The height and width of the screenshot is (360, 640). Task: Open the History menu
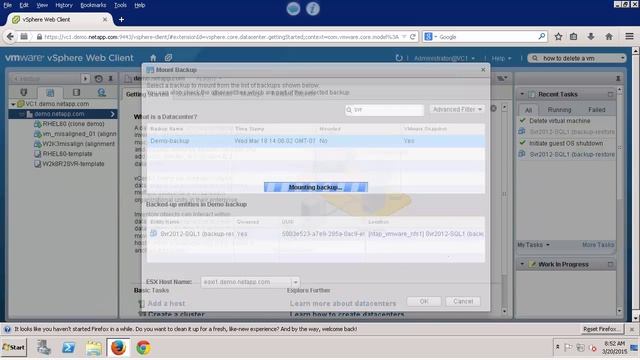coord(64,5)
